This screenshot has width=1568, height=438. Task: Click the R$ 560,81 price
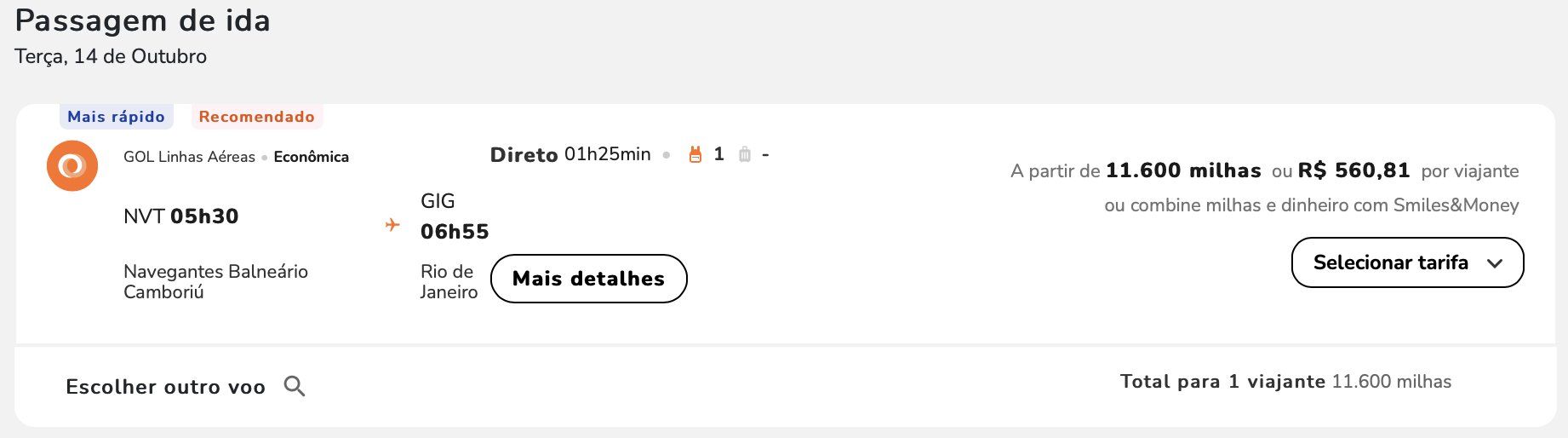pos(1353,170)
